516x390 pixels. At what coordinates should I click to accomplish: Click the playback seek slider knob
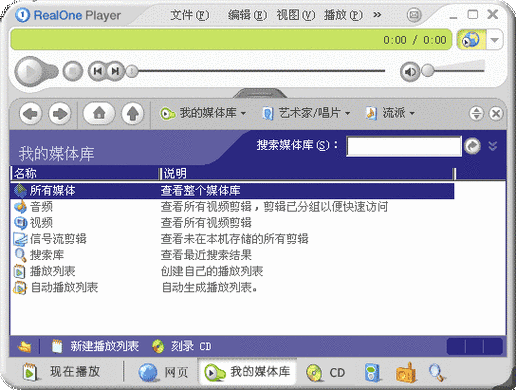coord(132,71)
